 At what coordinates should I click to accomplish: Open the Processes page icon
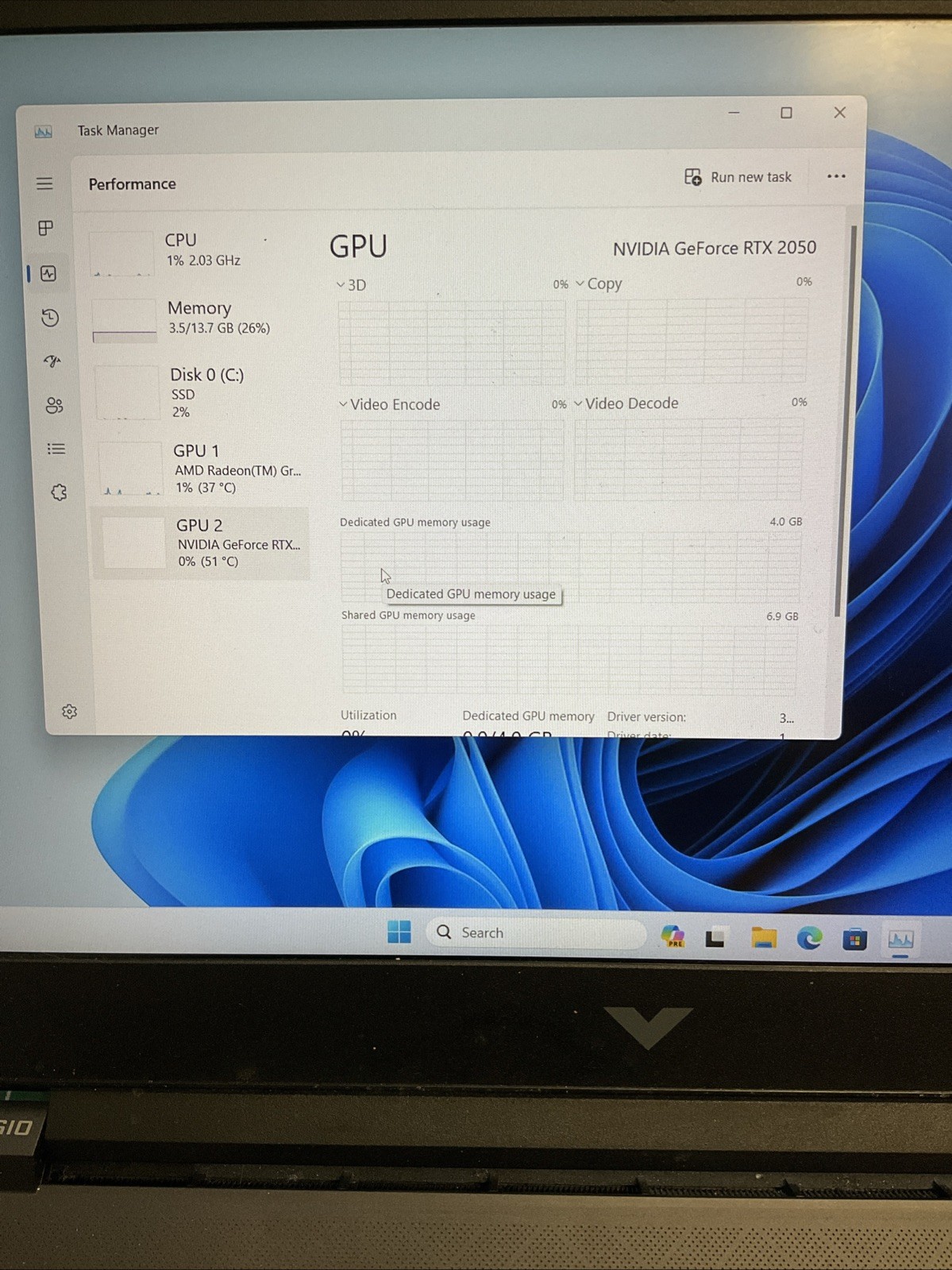click(x=46, y=229)
